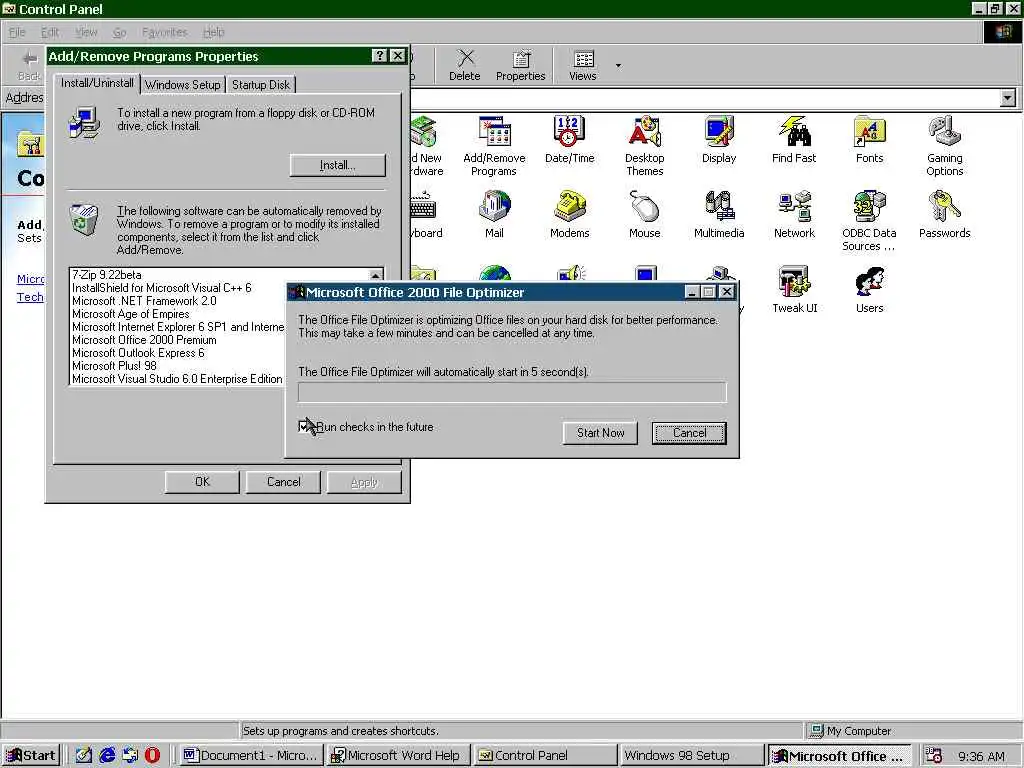
Task: Open the Start menu
Action: click(x=31, y=756)
